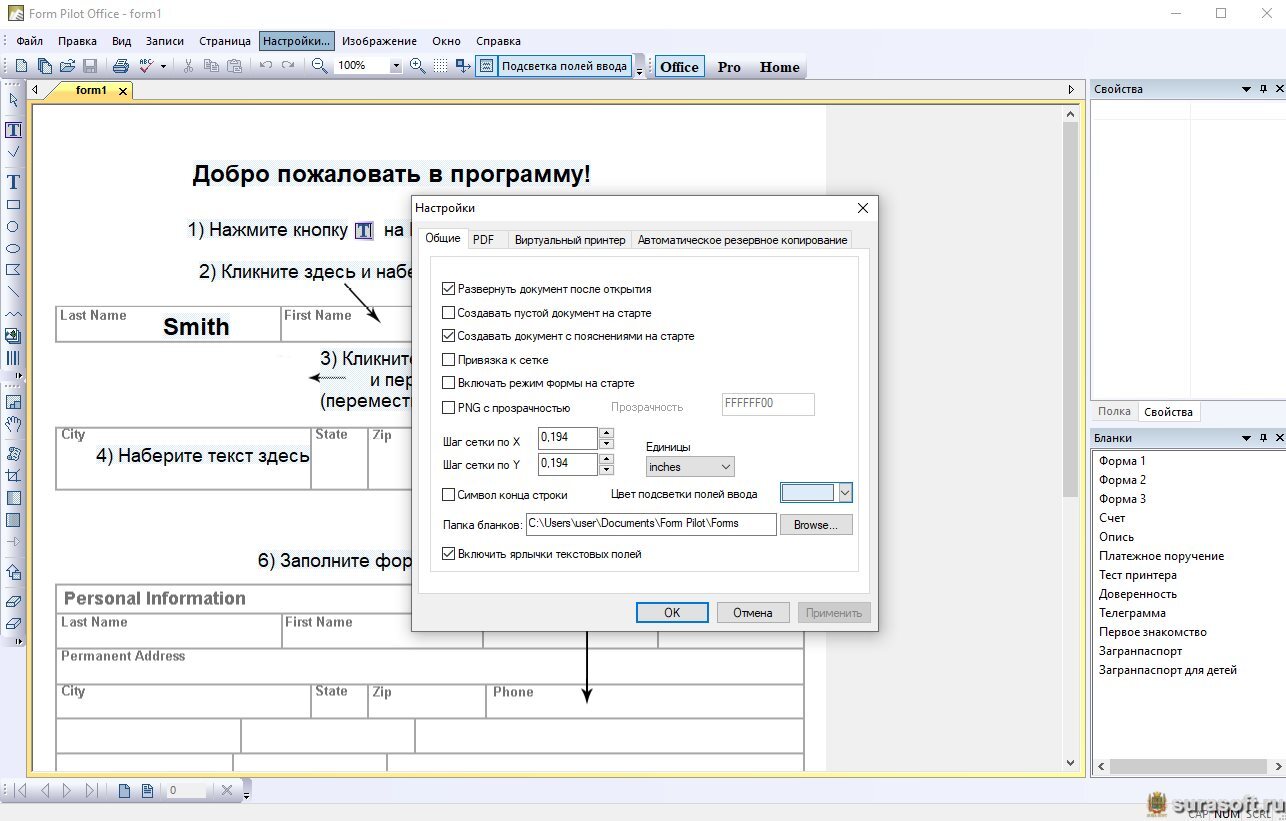Switch to the 'Виртуальный принтер' tab
The image size is (1286, 821).
(x=569, y=240)
